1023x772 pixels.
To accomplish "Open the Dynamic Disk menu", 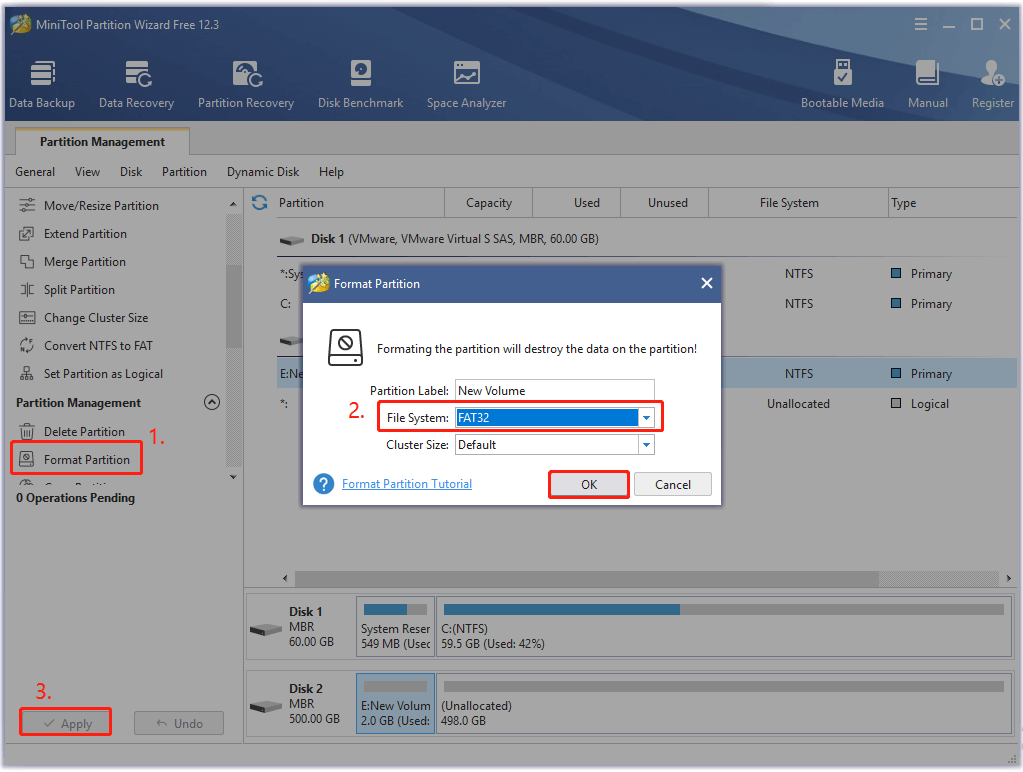I will (x=262, y=171).
